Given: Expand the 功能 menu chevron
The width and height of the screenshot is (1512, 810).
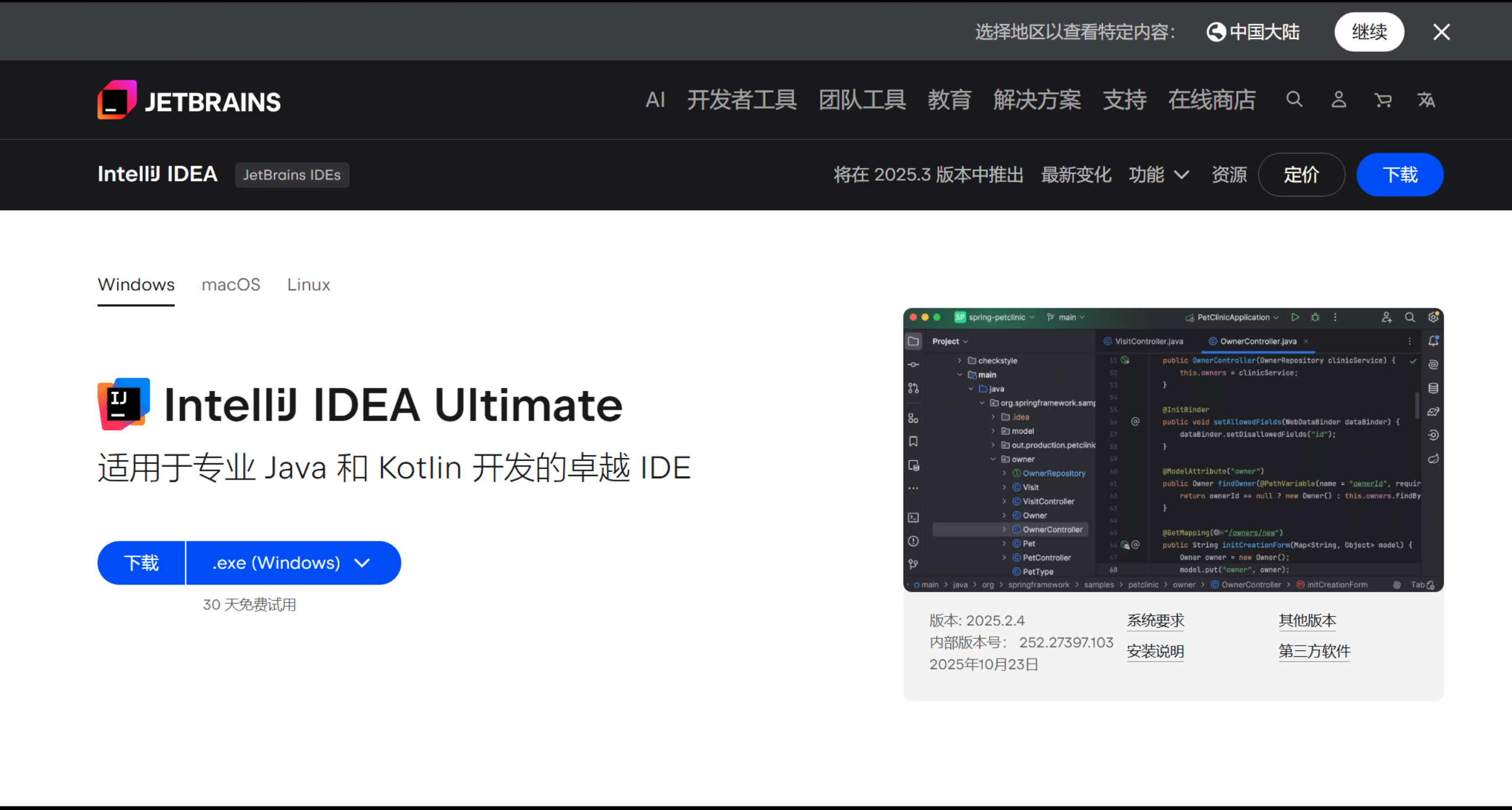Looking at the screenshot, I should pos(1182,175).
